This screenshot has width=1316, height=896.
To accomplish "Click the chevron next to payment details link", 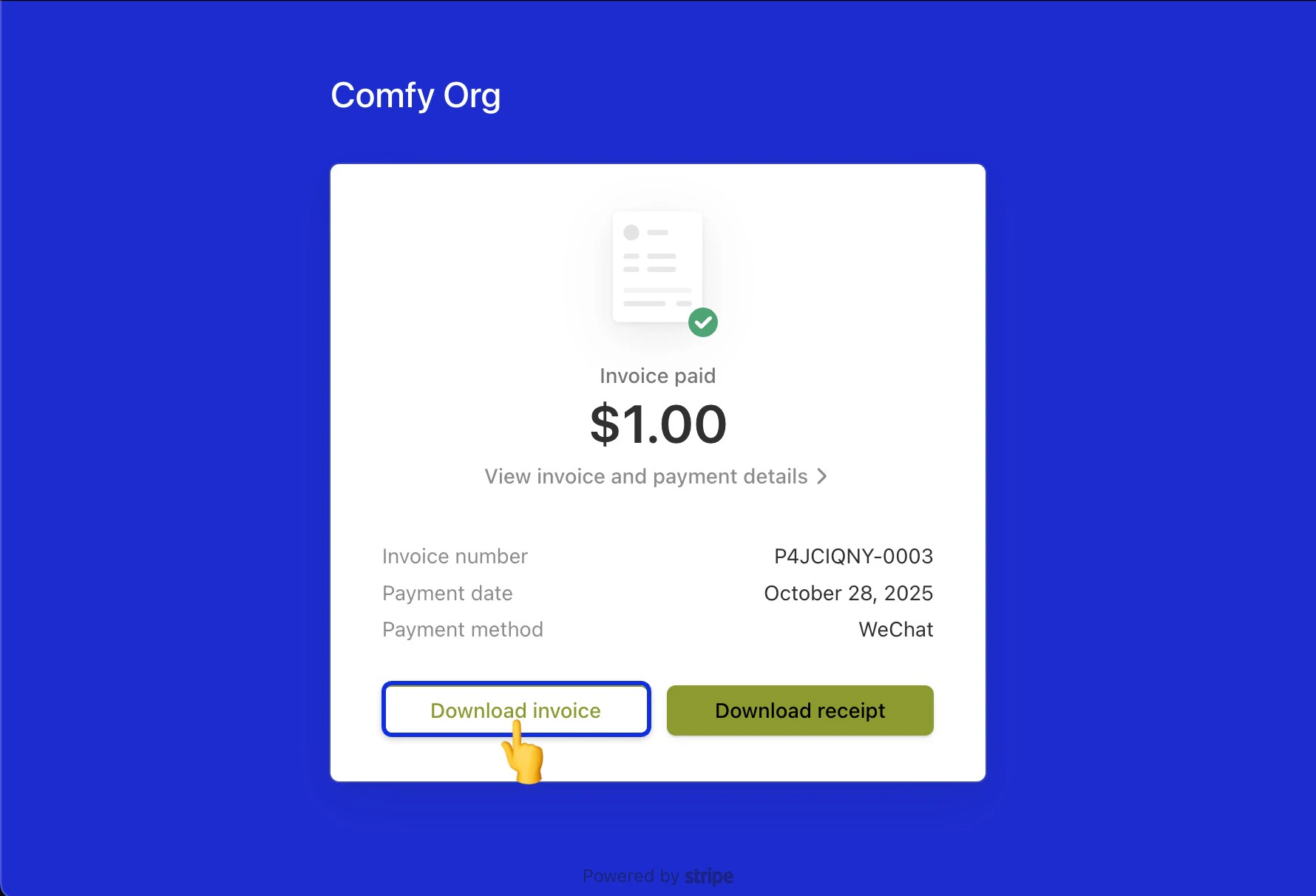I will pyautogui.click(x=822, y=477).
